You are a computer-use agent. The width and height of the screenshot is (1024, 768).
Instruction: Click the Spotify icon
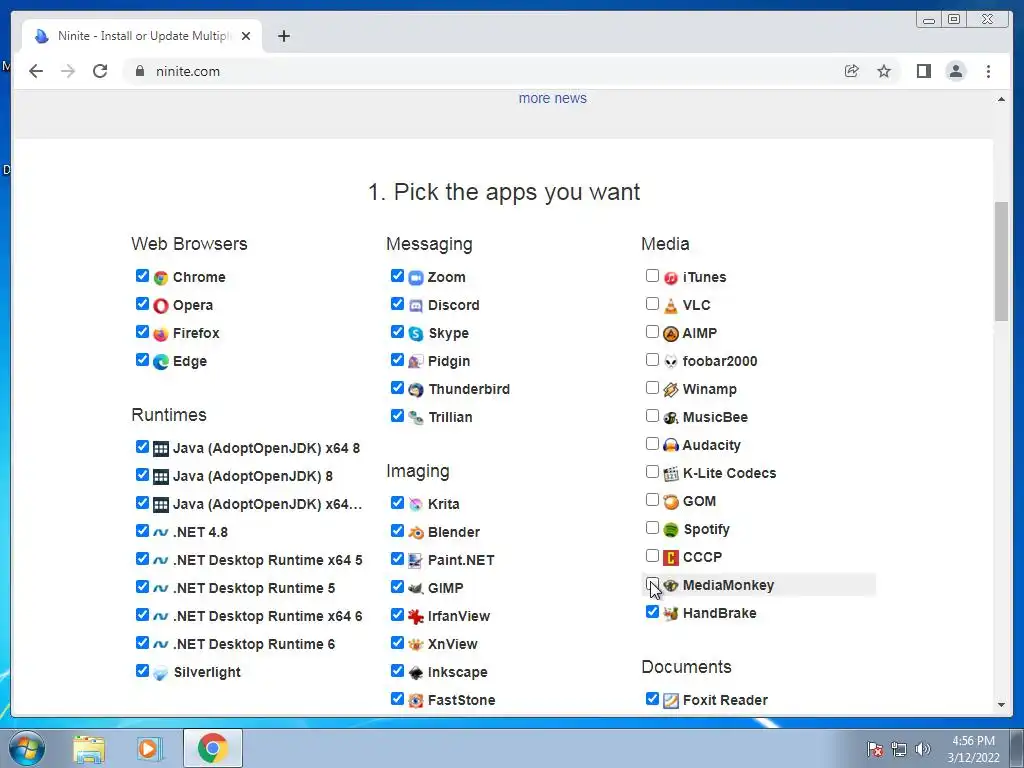tap(671, 530)
